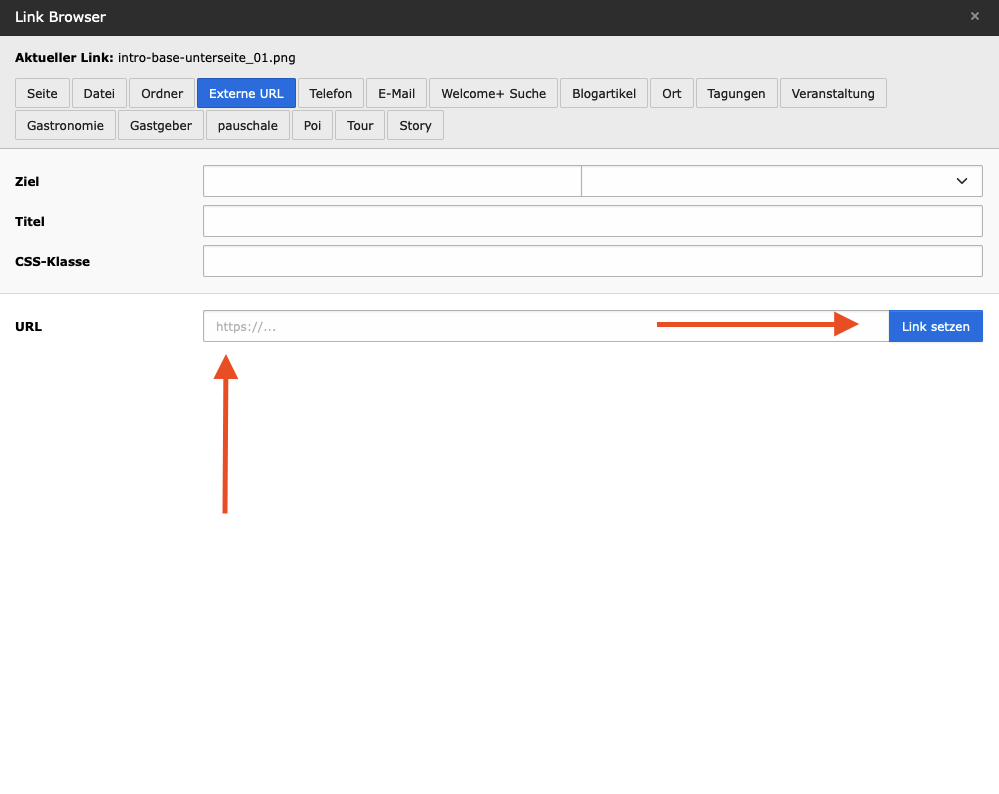Screen dimensions: 999x794
Task: Click the Ziel text input box
Action: (x=392, y=181)
